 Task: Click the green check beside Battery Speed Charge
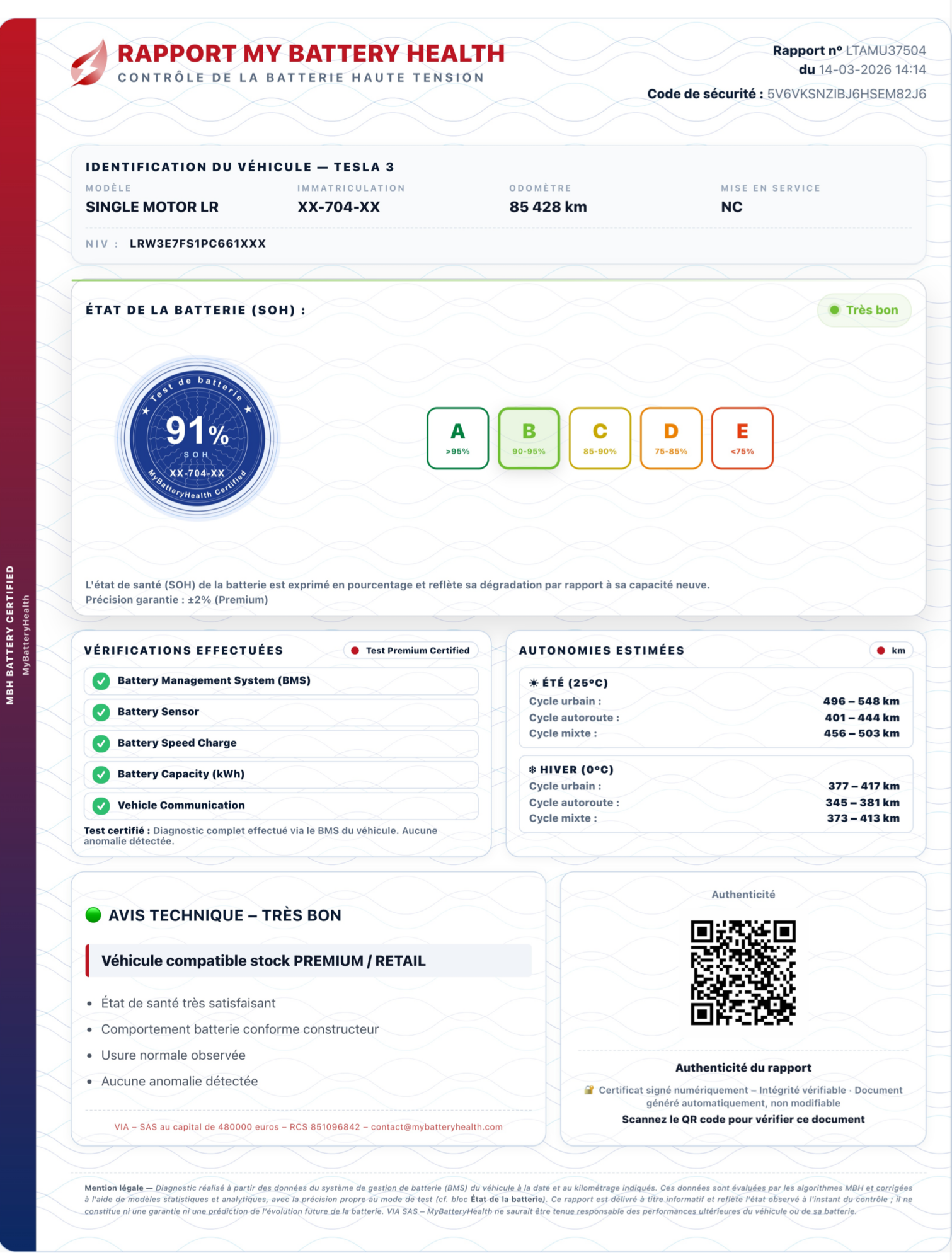(x=101, y=743)
